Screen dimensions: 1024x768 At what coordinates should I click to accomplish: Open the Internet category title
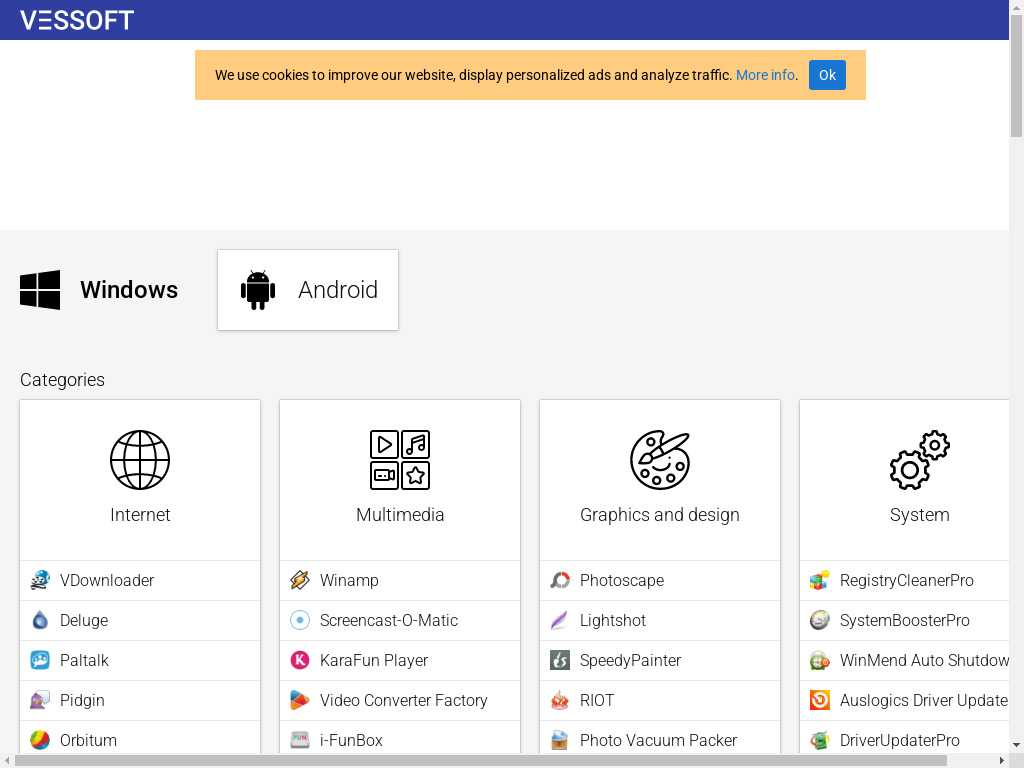tap(140, 515)
